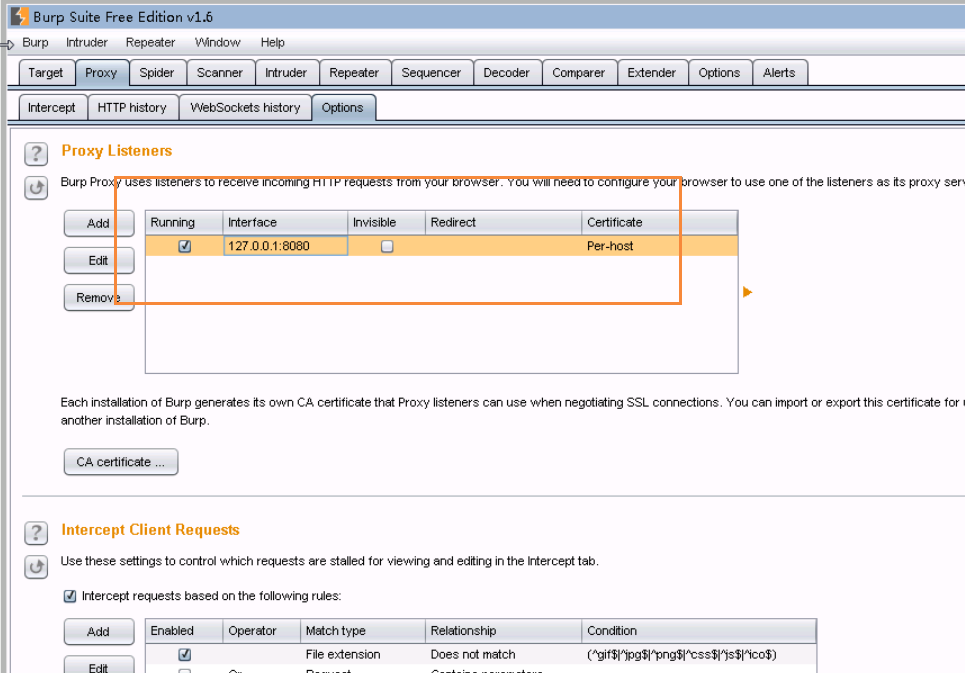Image resolution: width=965 pixels, height=673 pixels.
Task: Toggle Invisible checkbox for 127.0.0.1:8080 listener
Action: point(387,246)
